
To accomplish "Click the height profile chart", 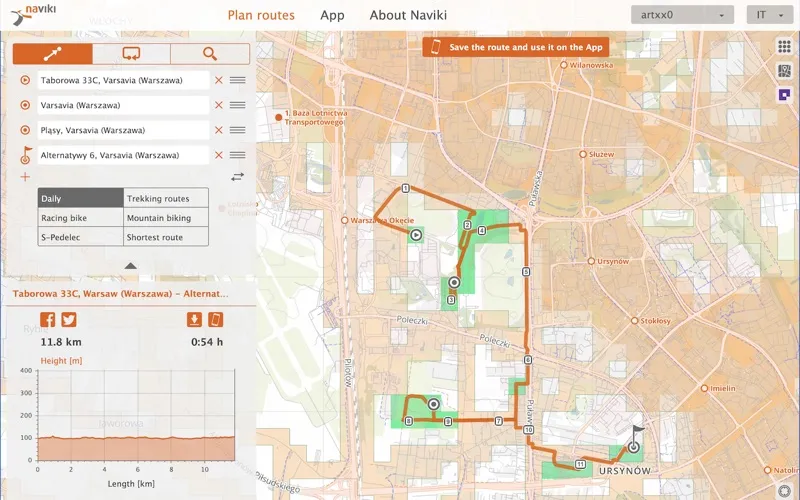I will point(136,415).
